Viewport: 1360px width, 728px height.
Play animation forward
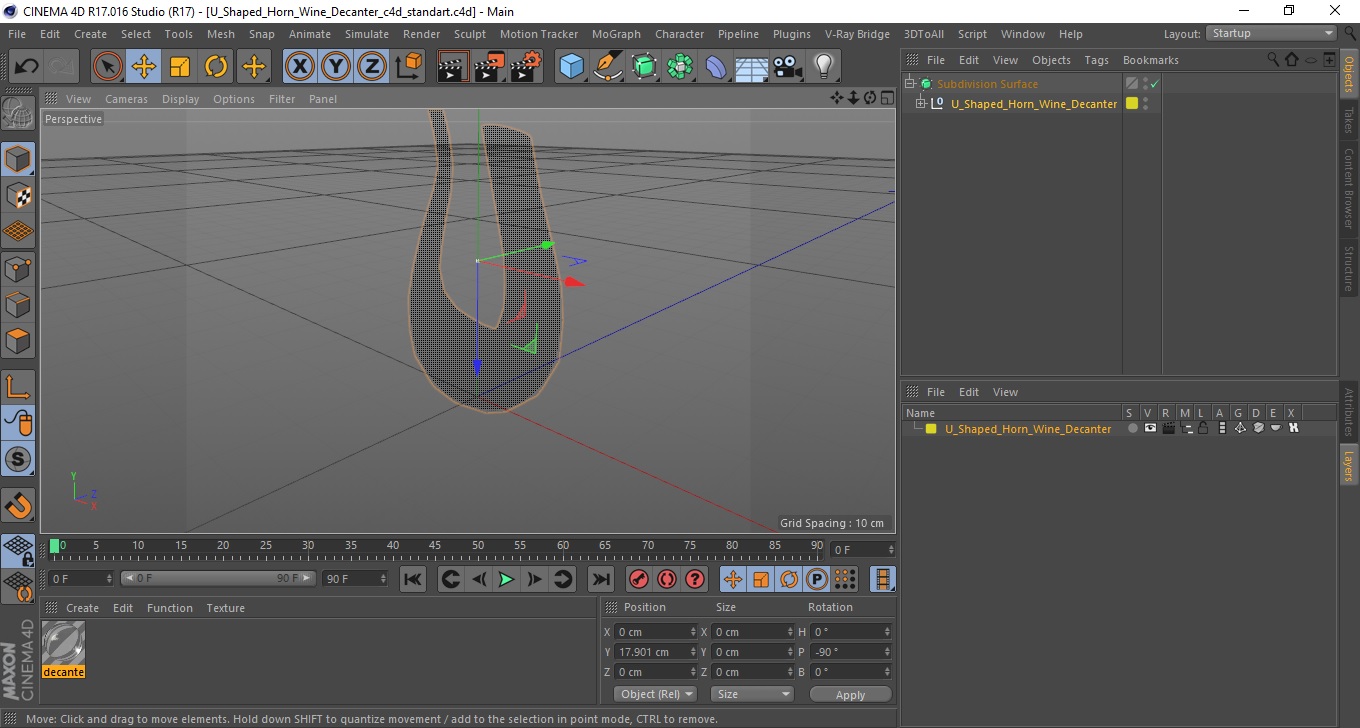[507, 579]
